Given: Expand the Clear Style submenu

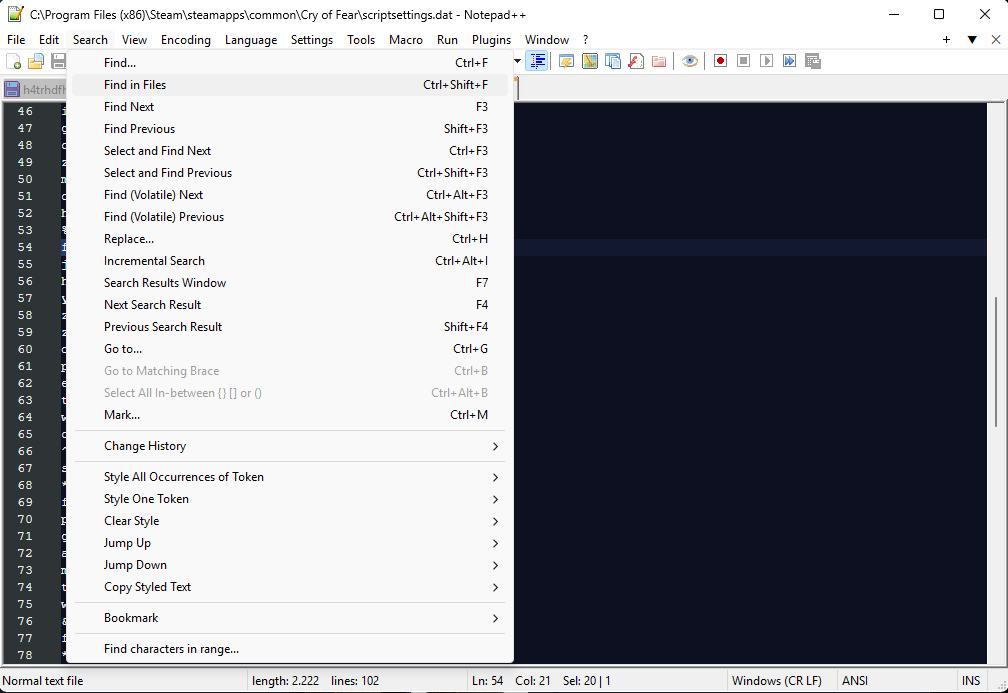Looking at the screenshot, I should point(290,521).
